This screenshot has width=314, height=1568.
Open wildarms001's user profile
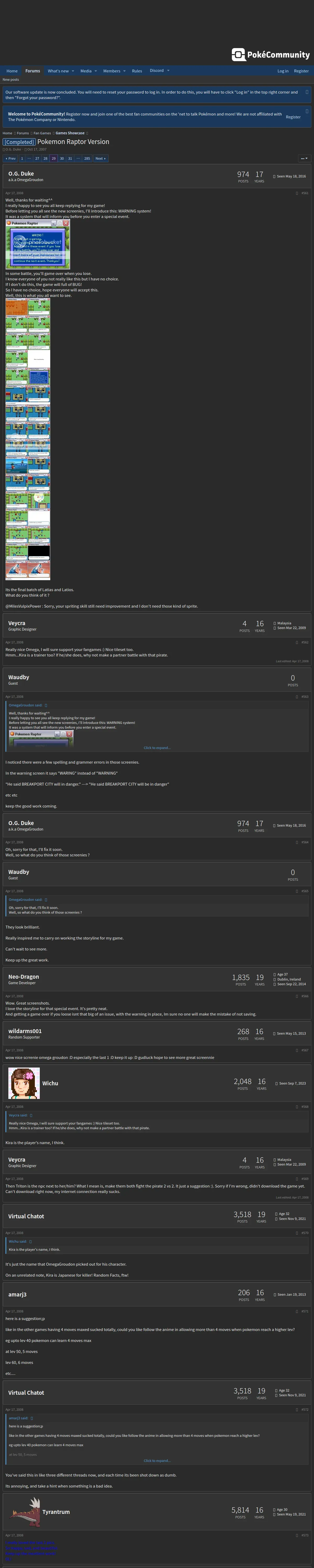coord(25,1031)
